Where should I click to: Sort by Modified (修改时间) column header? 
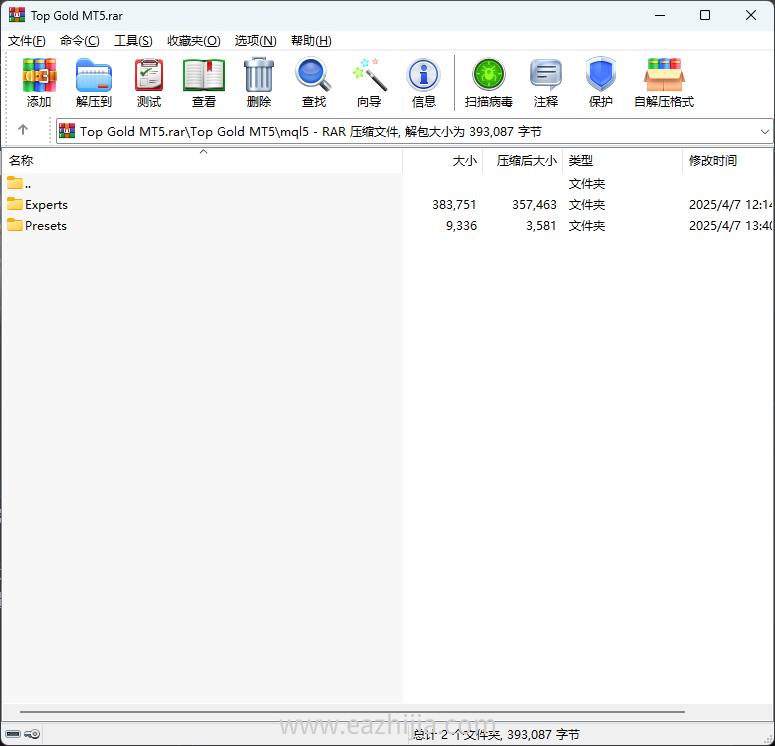[x=728, y=161]
